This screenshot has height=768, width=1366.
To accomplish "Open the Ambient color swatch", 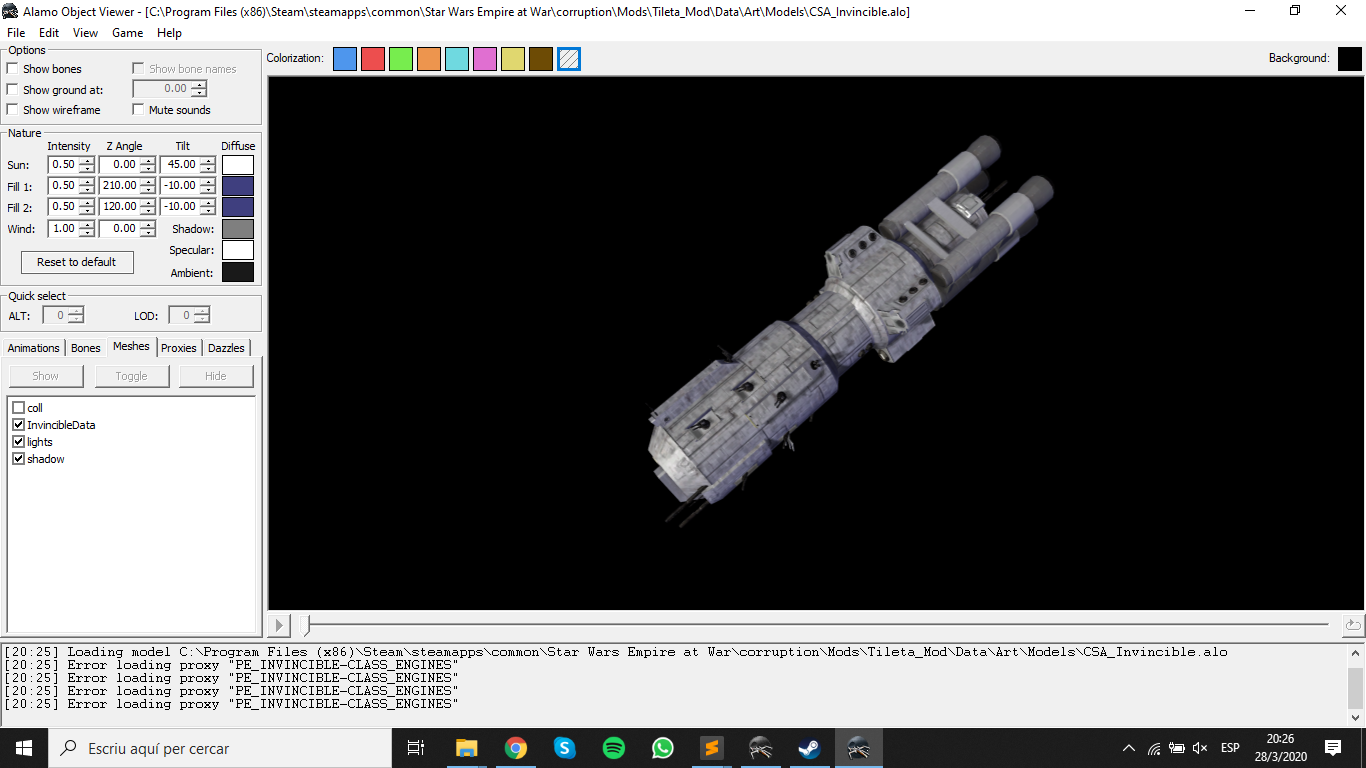I will tap(238, 272).
